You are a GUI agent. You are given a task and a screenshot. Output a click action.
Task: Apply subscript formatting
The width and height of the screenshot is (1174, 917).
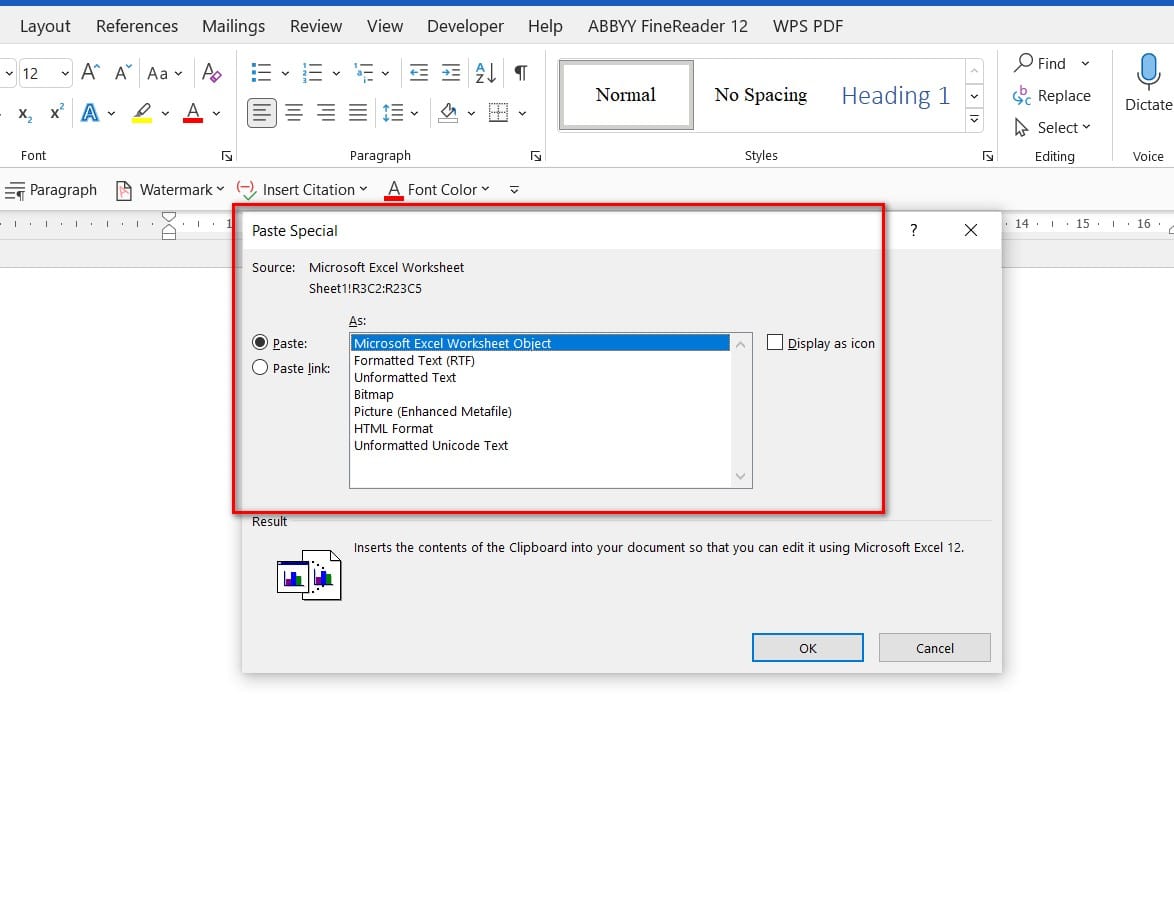tap(25, 114)
